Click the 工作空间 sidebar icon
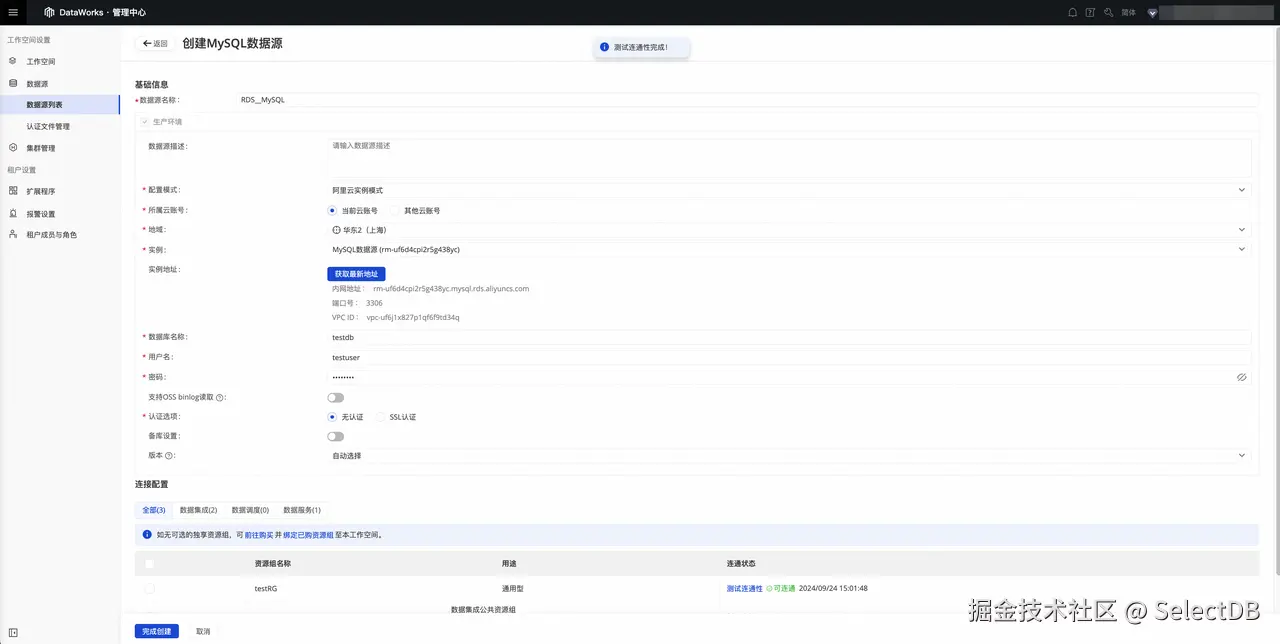1280x644 pixels. pyautogui.click(x=13, y=61)
